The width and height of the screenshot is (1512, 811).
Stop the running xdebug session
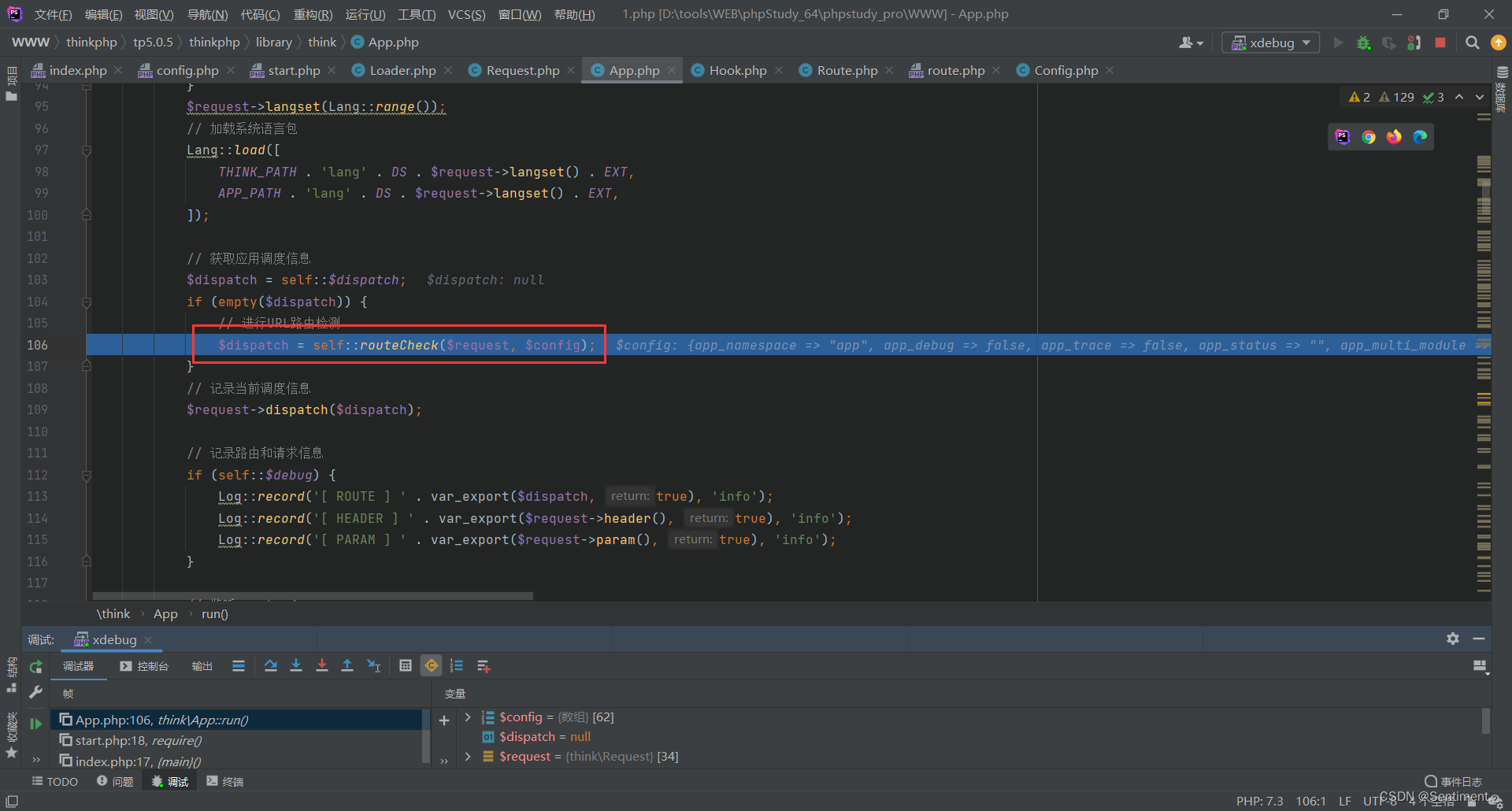coord(1440,43)
